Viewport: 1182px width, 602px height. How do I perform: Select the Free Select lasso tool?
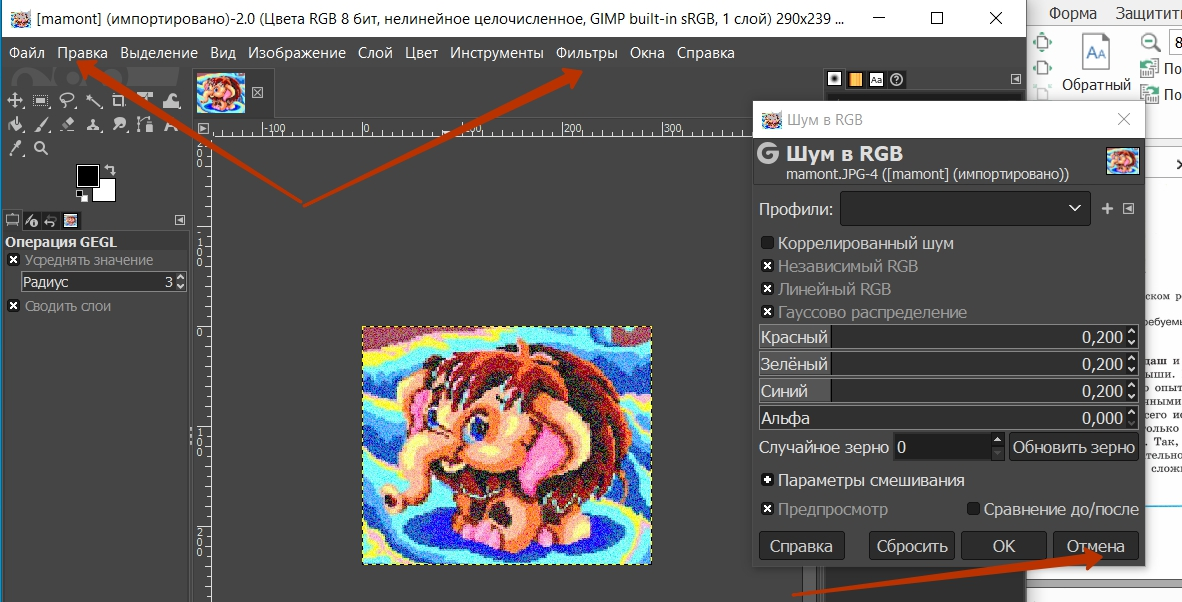(x=68, y=99)
